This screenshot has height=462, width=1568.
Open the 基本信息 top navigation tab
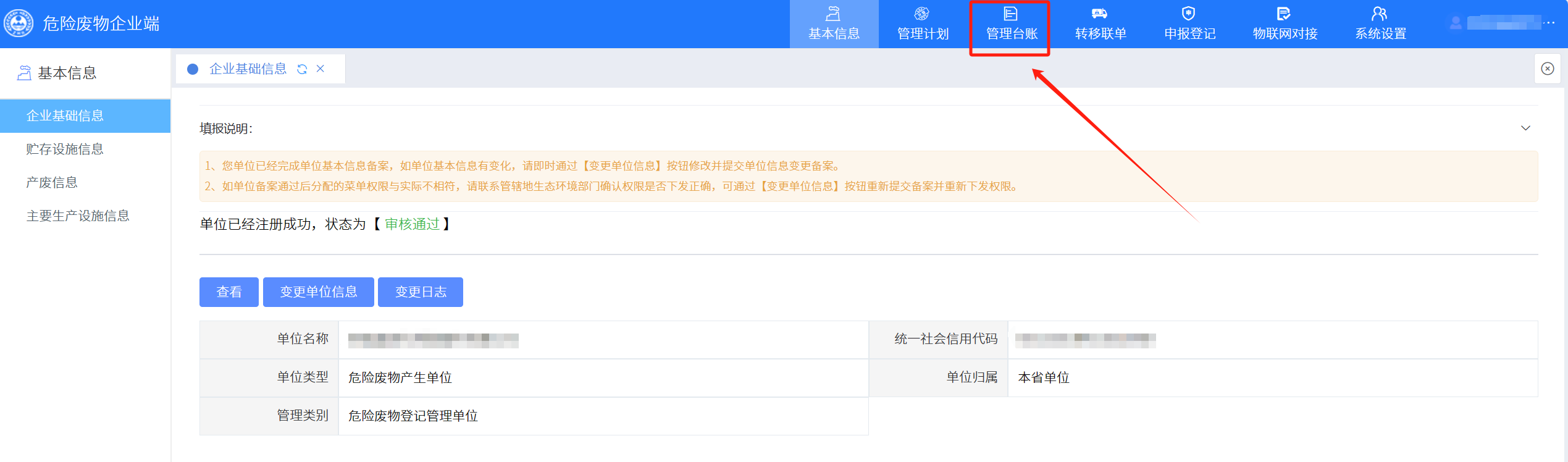(x=834, y=24)
